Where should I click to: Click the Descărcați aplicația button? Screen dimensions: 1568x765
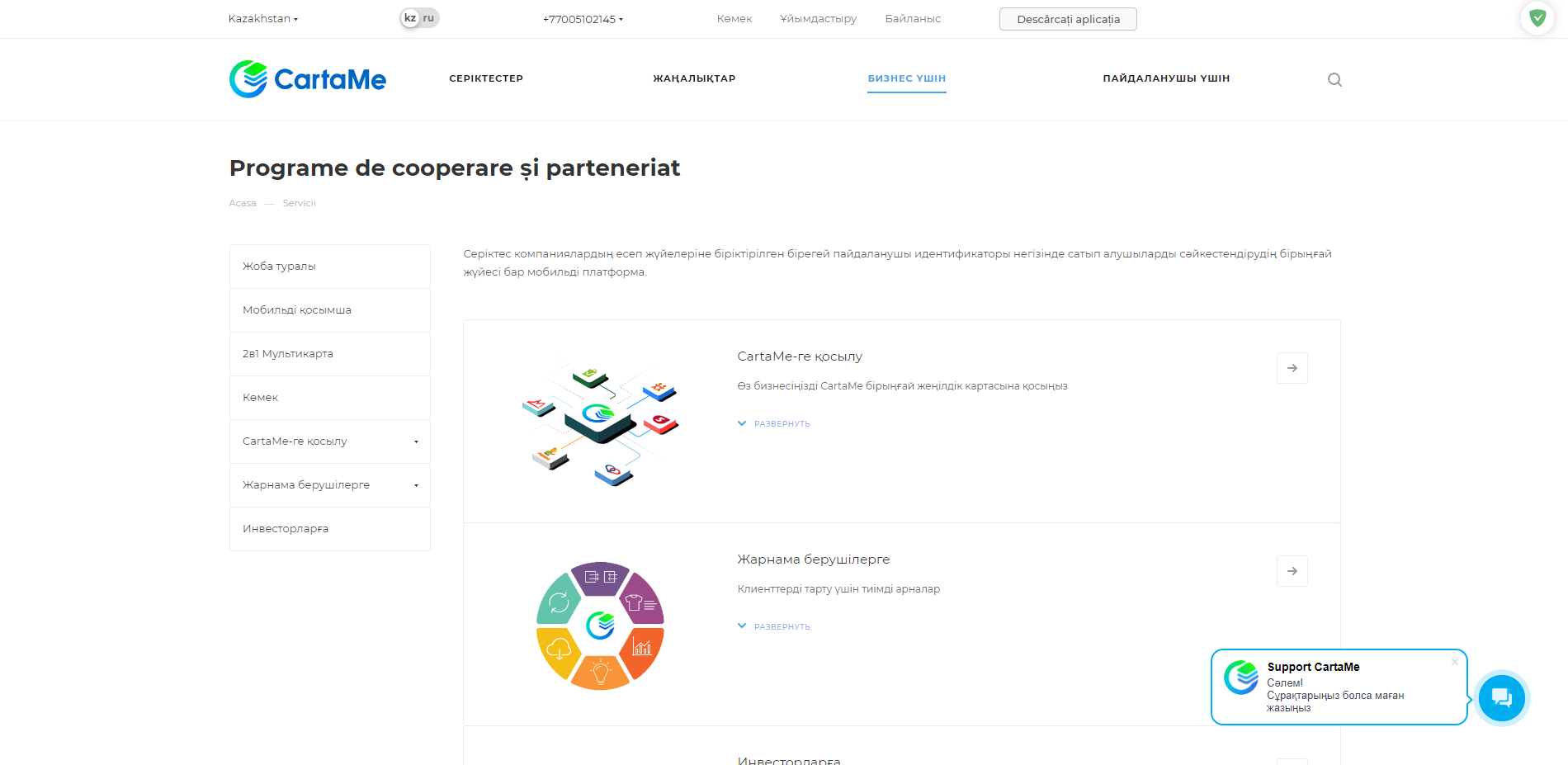[1068, 19]
